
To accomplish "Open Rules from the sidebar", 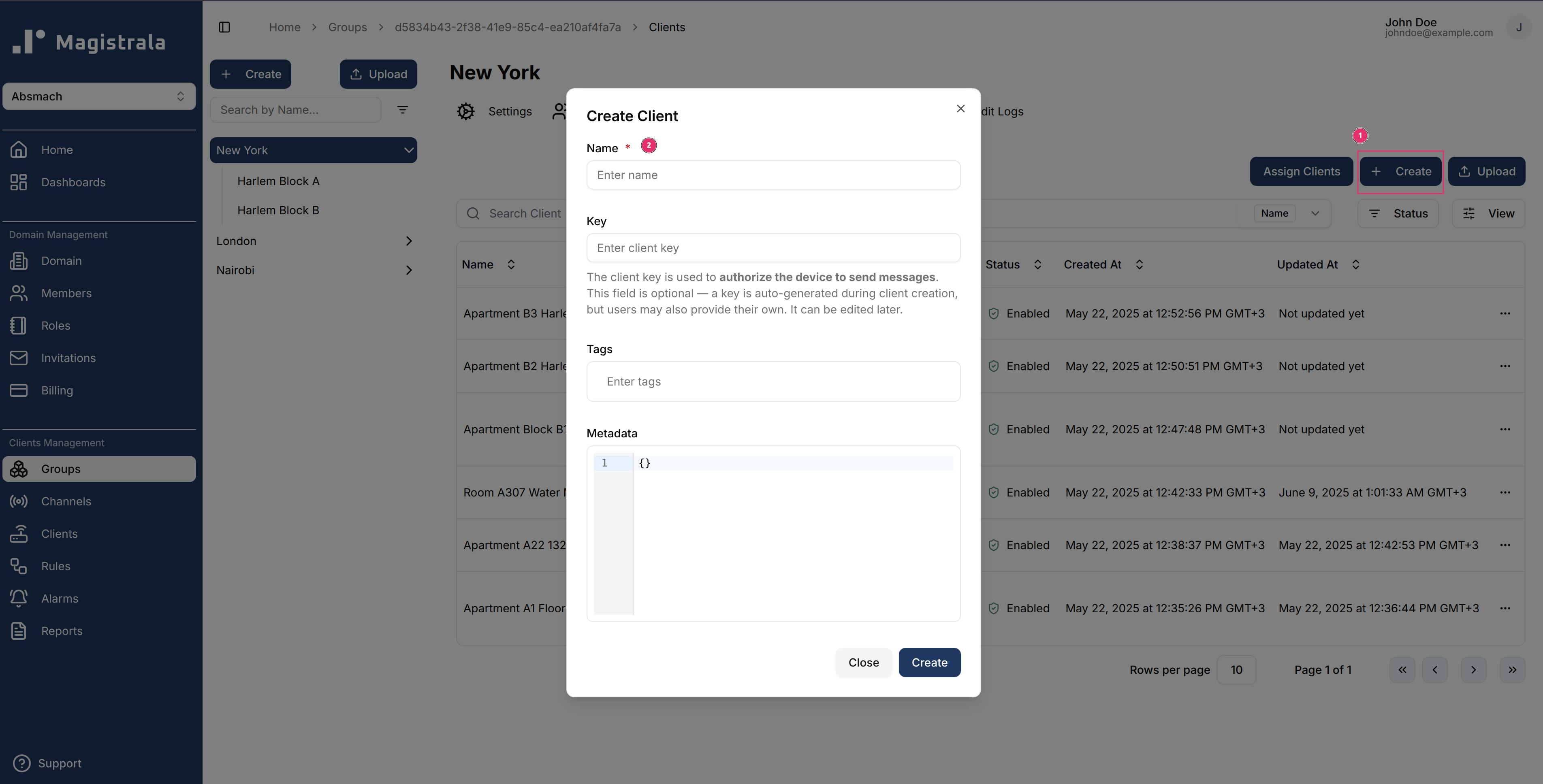I will (x=56, y=566).
